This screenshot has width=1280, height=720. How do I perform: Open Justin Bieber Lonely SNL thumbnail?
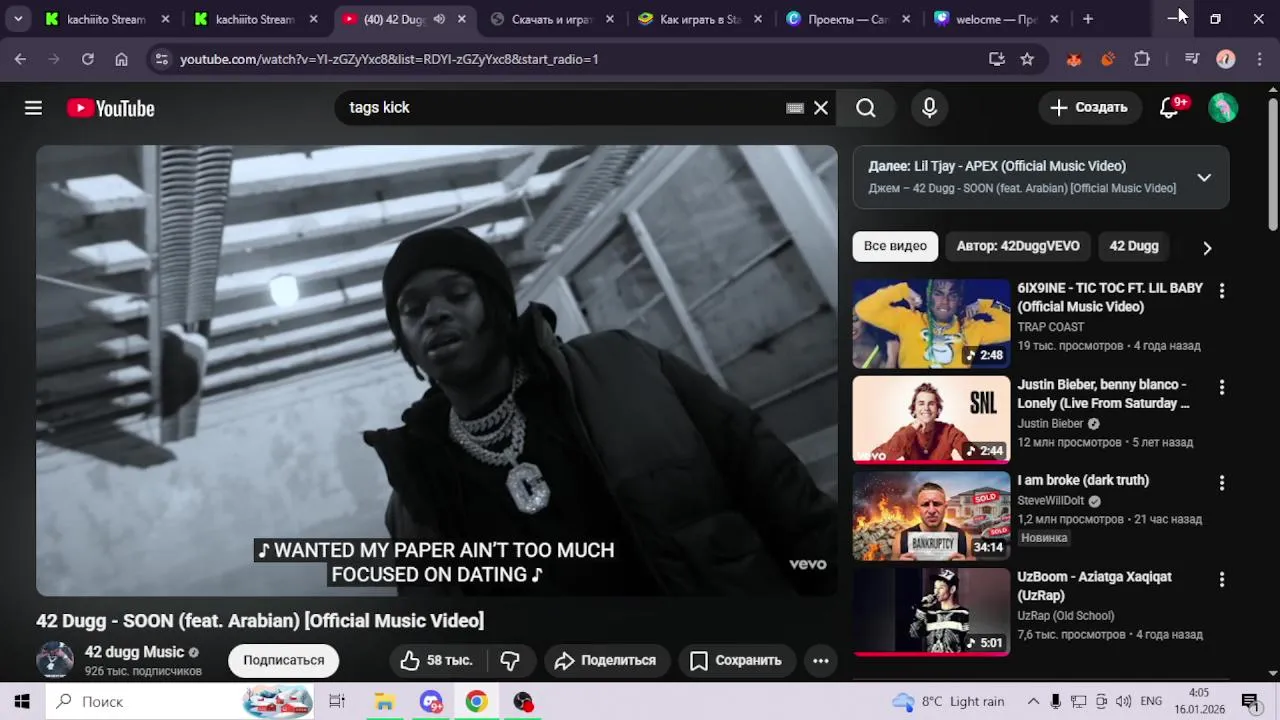pyautogui.click(x=931, y=420)
